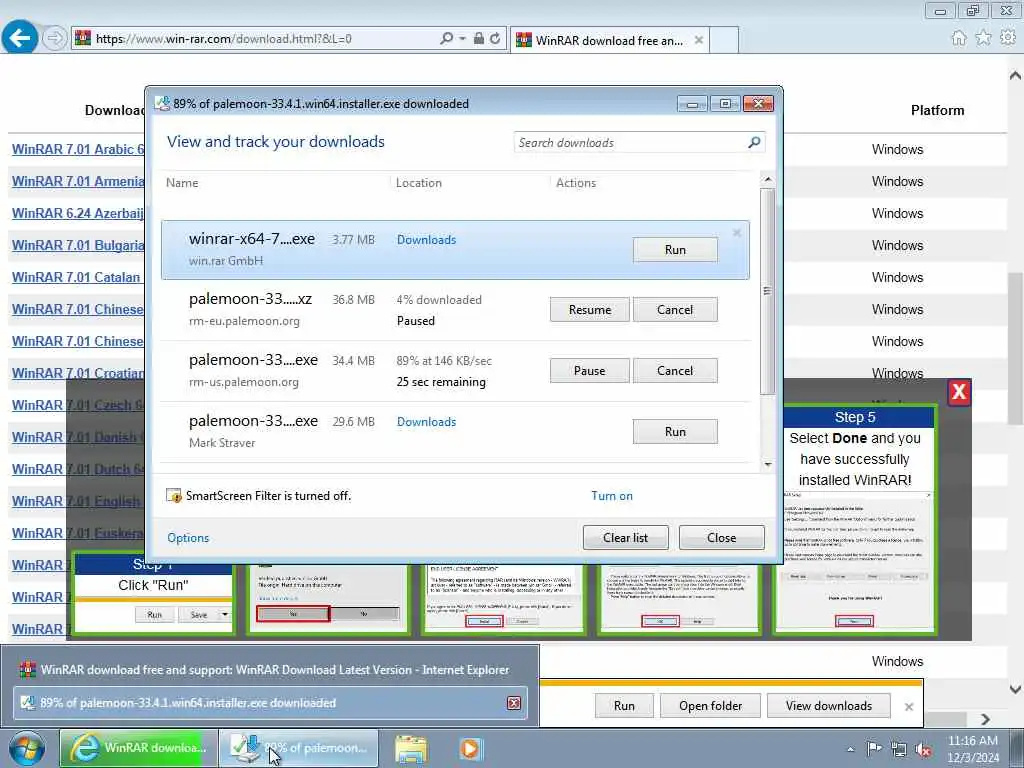Image resolution: width=1024 pixels, height=768 pixels.
Task: Click the downloads list scrollbar thumb
Action: coord(768,291)
